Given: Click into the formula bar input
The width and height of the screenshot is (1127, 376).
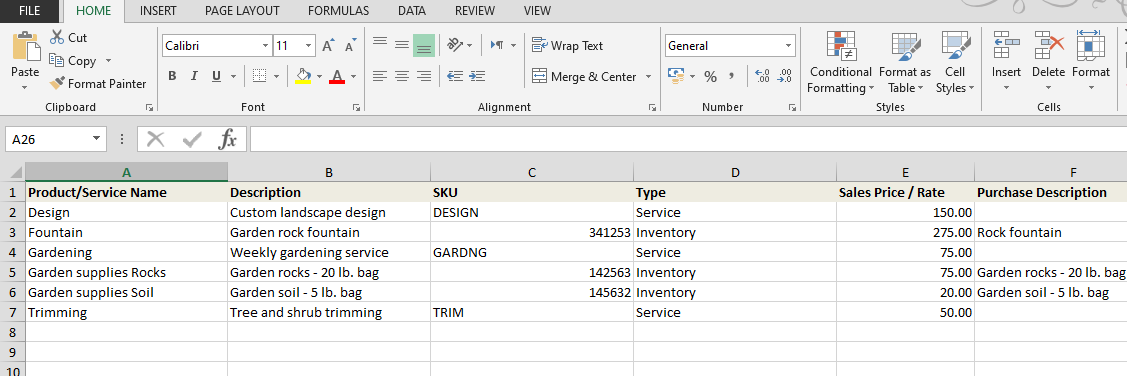Looking at the screenshot, I should (688, 139).
